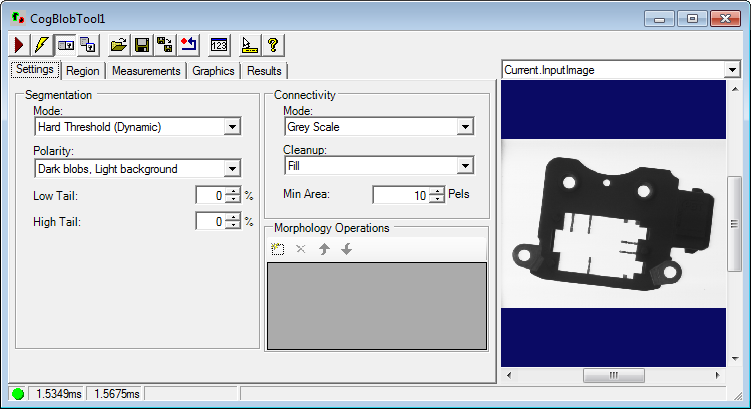The width and height of the screenshot is (751, 409).
Task: Toggle the local tool display button
Action: [65, 44]
